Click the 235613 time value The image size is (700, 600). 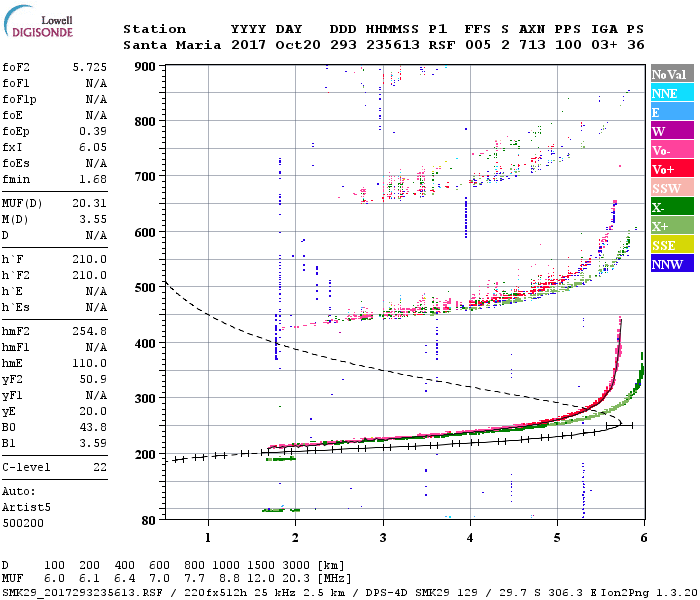point(392,45)
